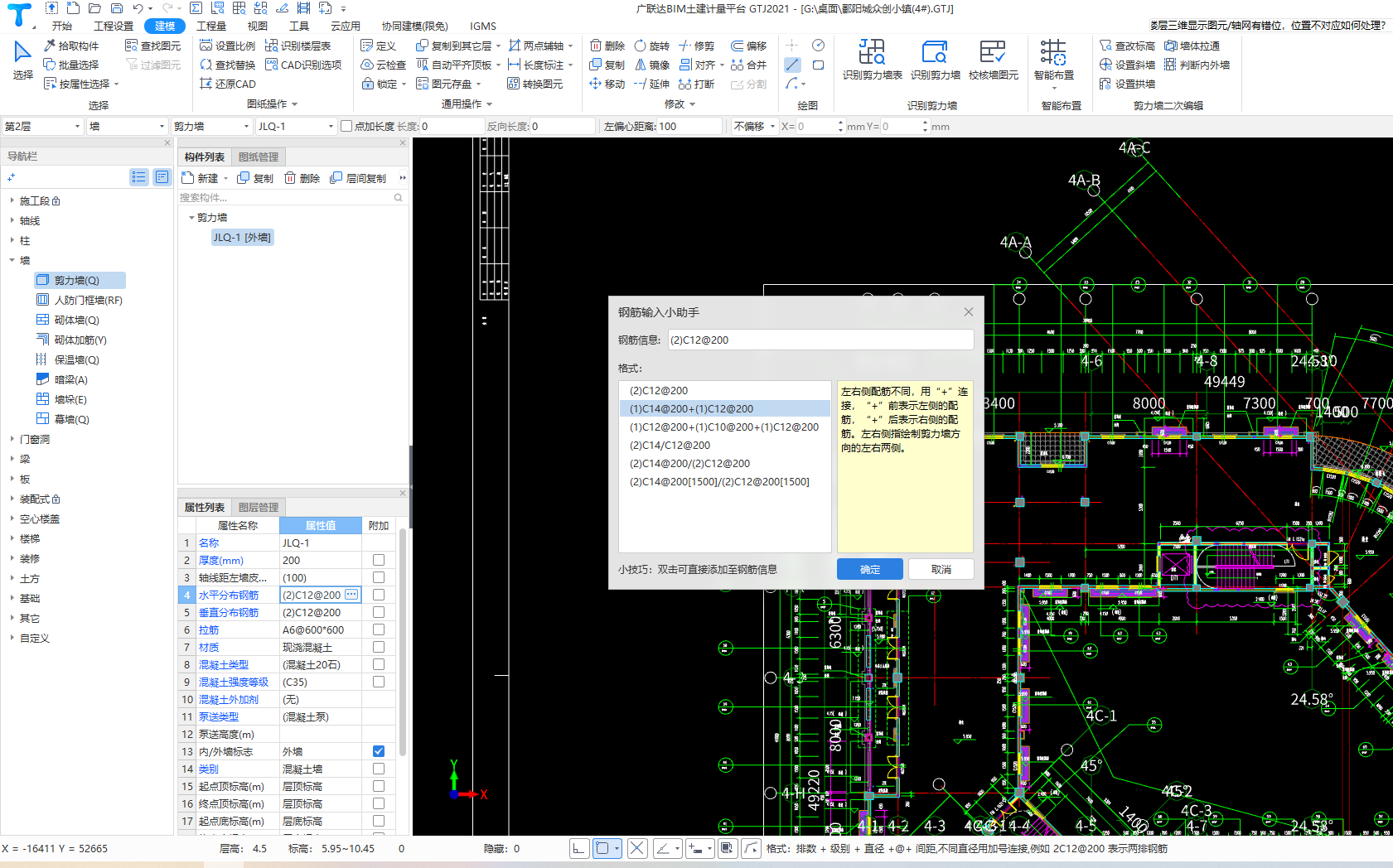Viewport: 1393px width, 868px height.
Task: Open CAD识别选项 settings
Action: 303,65
